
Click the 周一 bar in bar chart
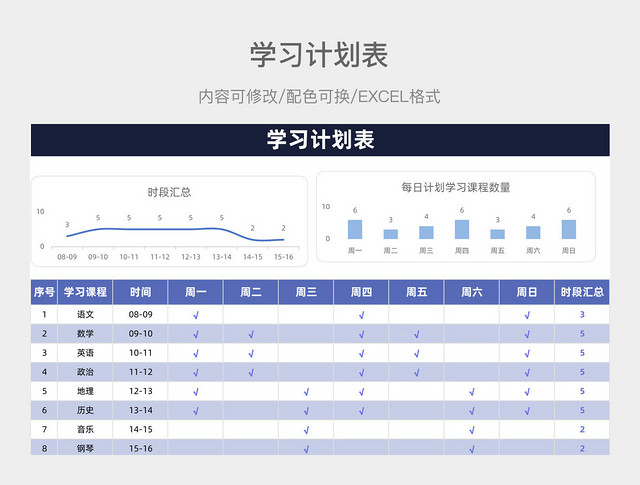[355, 229]
